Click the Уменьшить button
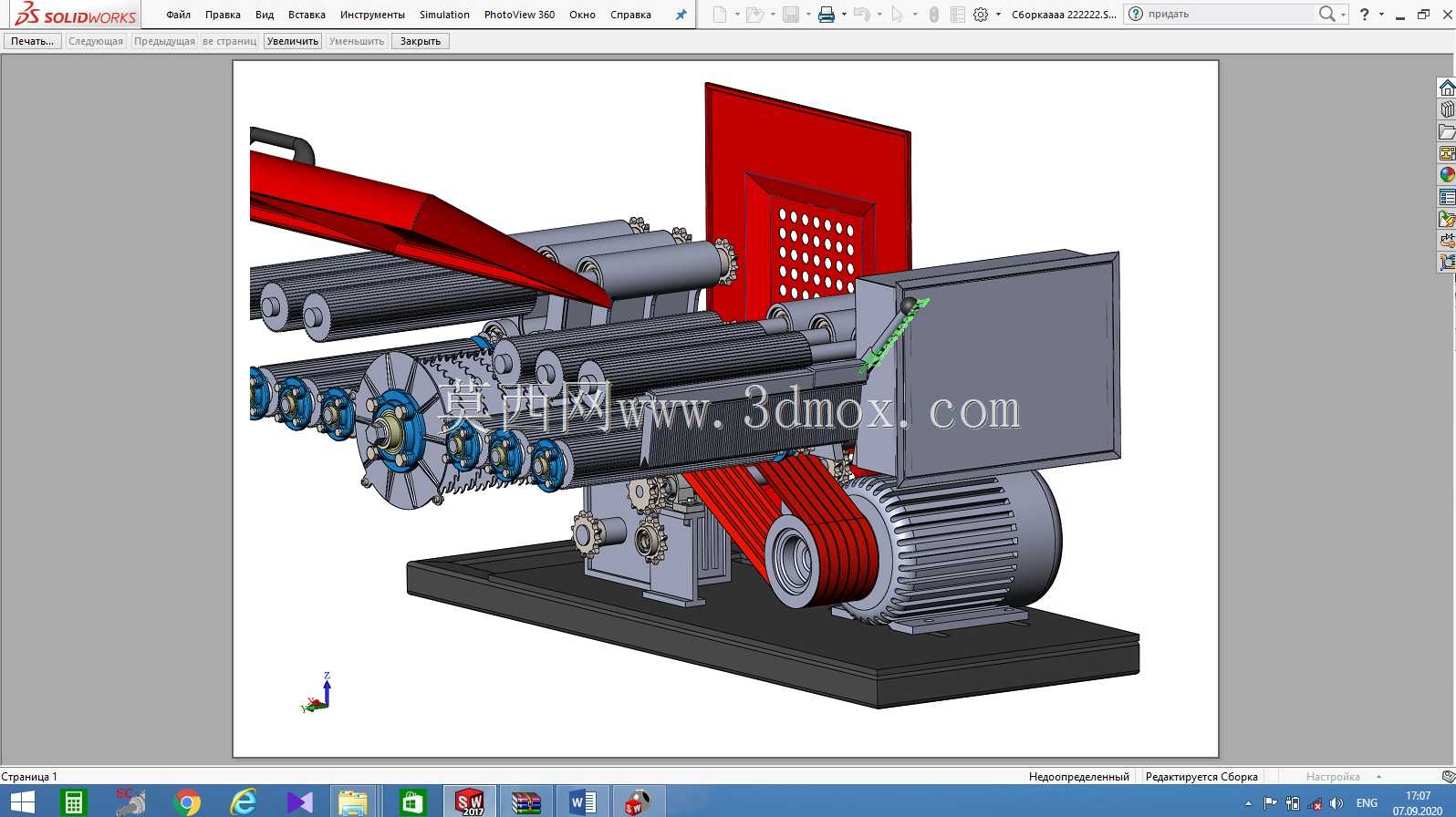 pos(357,41)
